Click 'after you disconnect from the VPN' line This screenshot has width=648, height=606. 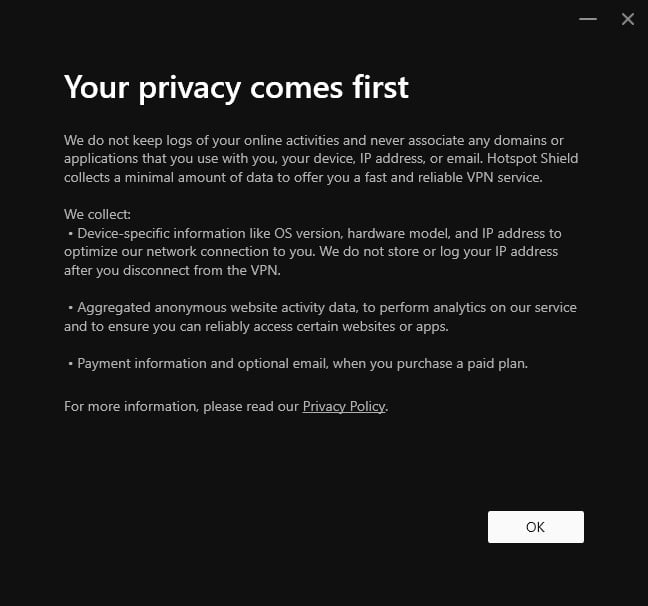pyautogui.click(x=172, y=270)
